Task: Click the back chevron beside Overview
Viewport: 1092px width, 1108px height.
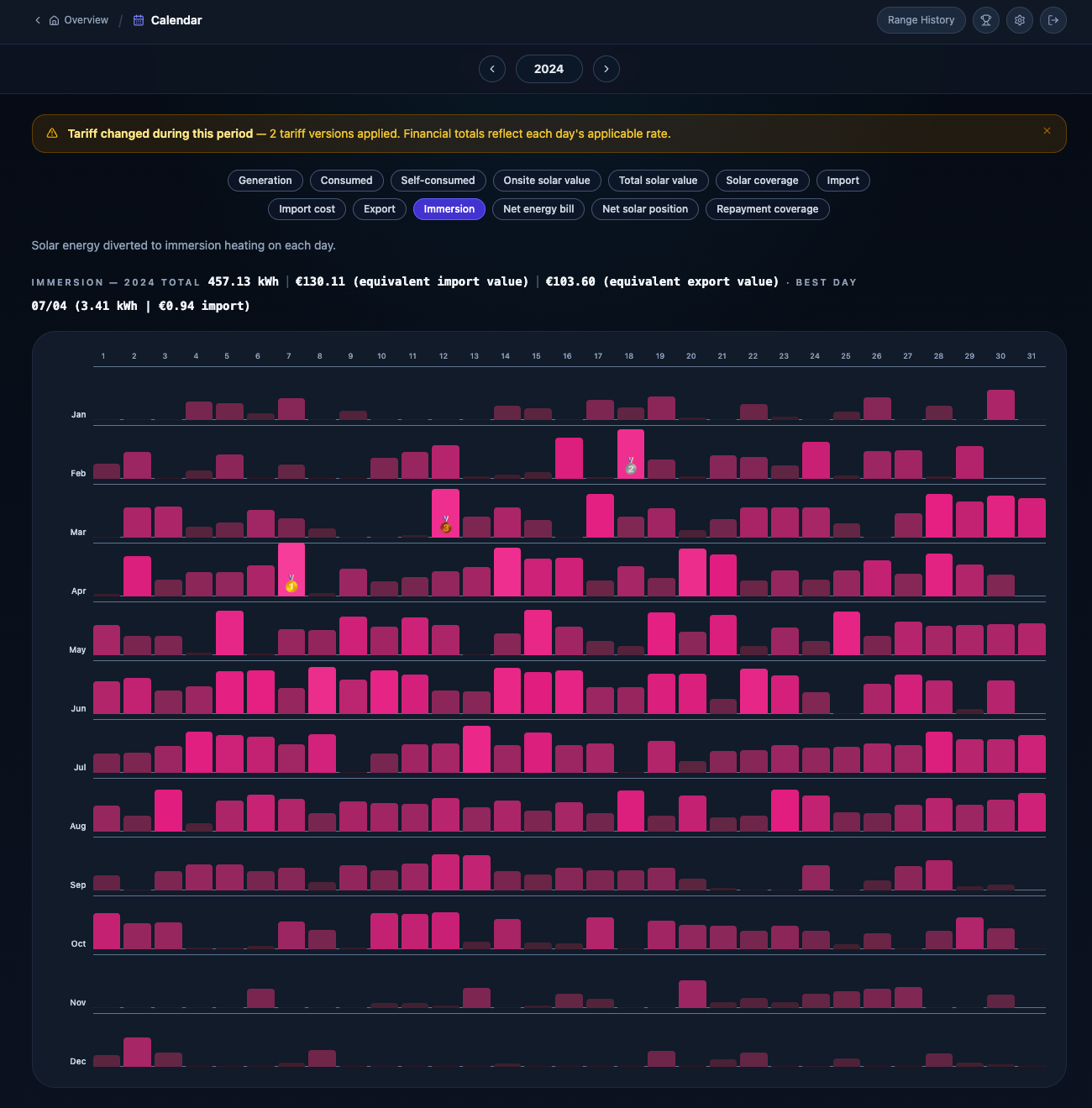Action: (37, 20)
